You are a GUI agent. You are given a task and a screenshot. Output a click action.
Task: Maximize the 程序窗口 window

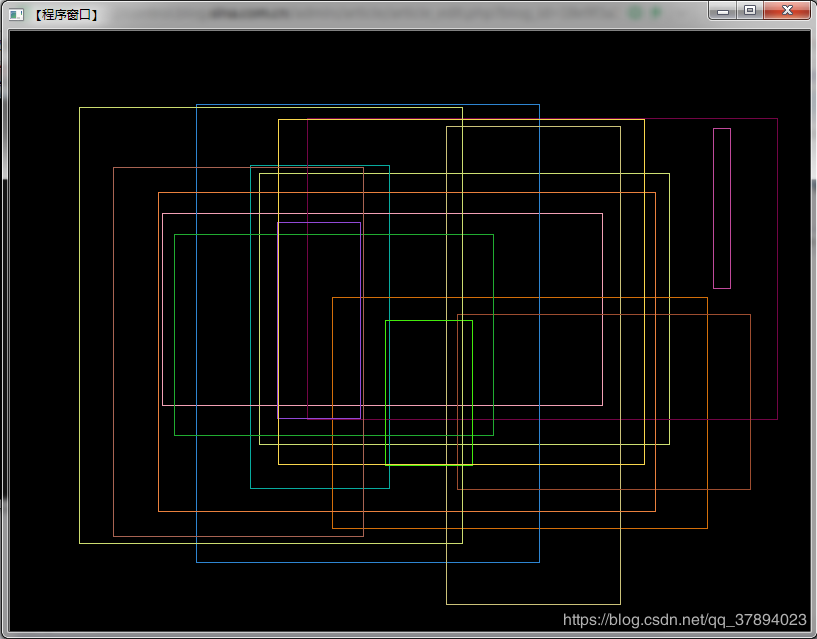(750, 10)
